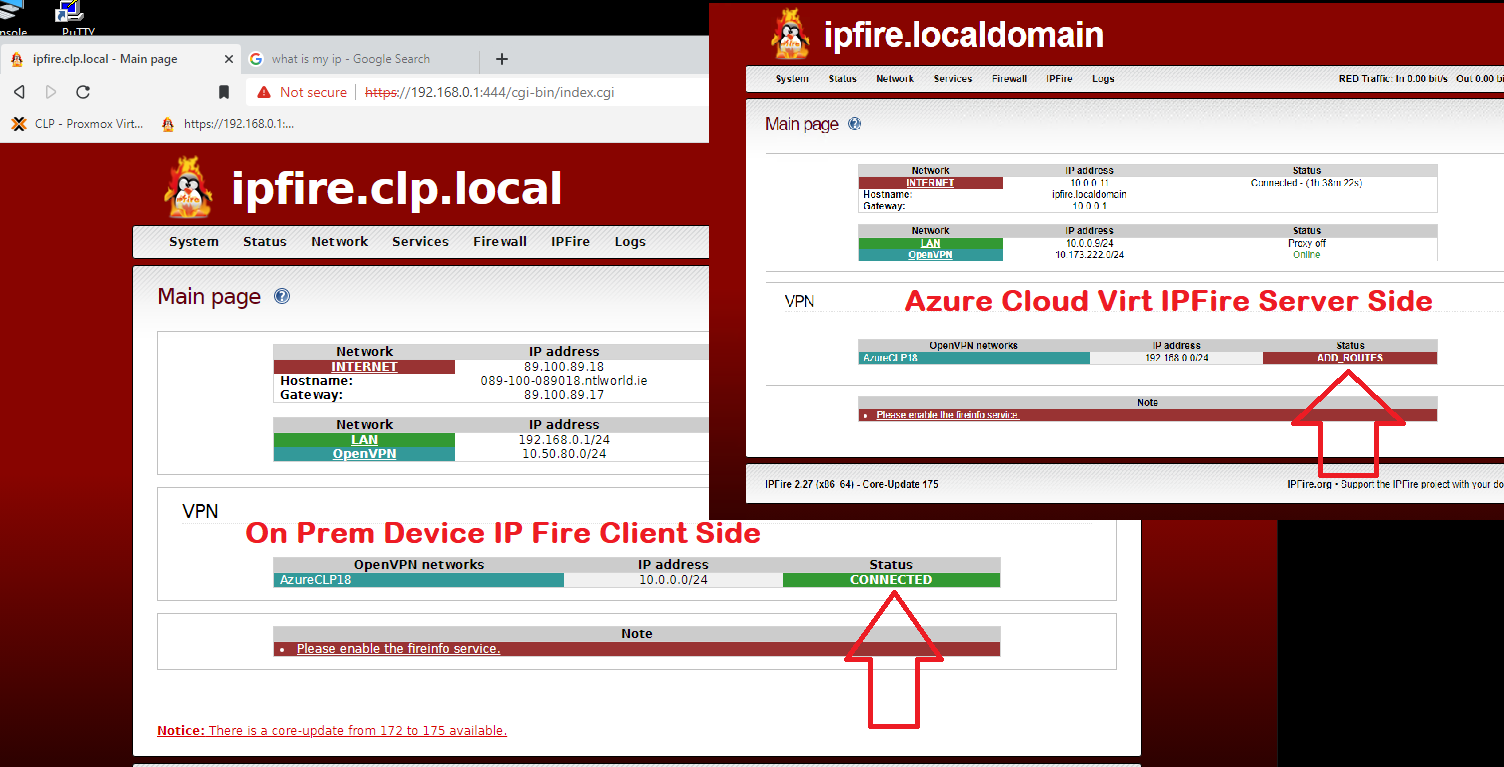Click the OpenVPN network link on ipfire.clp.local
Screen dimensions: 1504x767
click(x=364, y=454)
